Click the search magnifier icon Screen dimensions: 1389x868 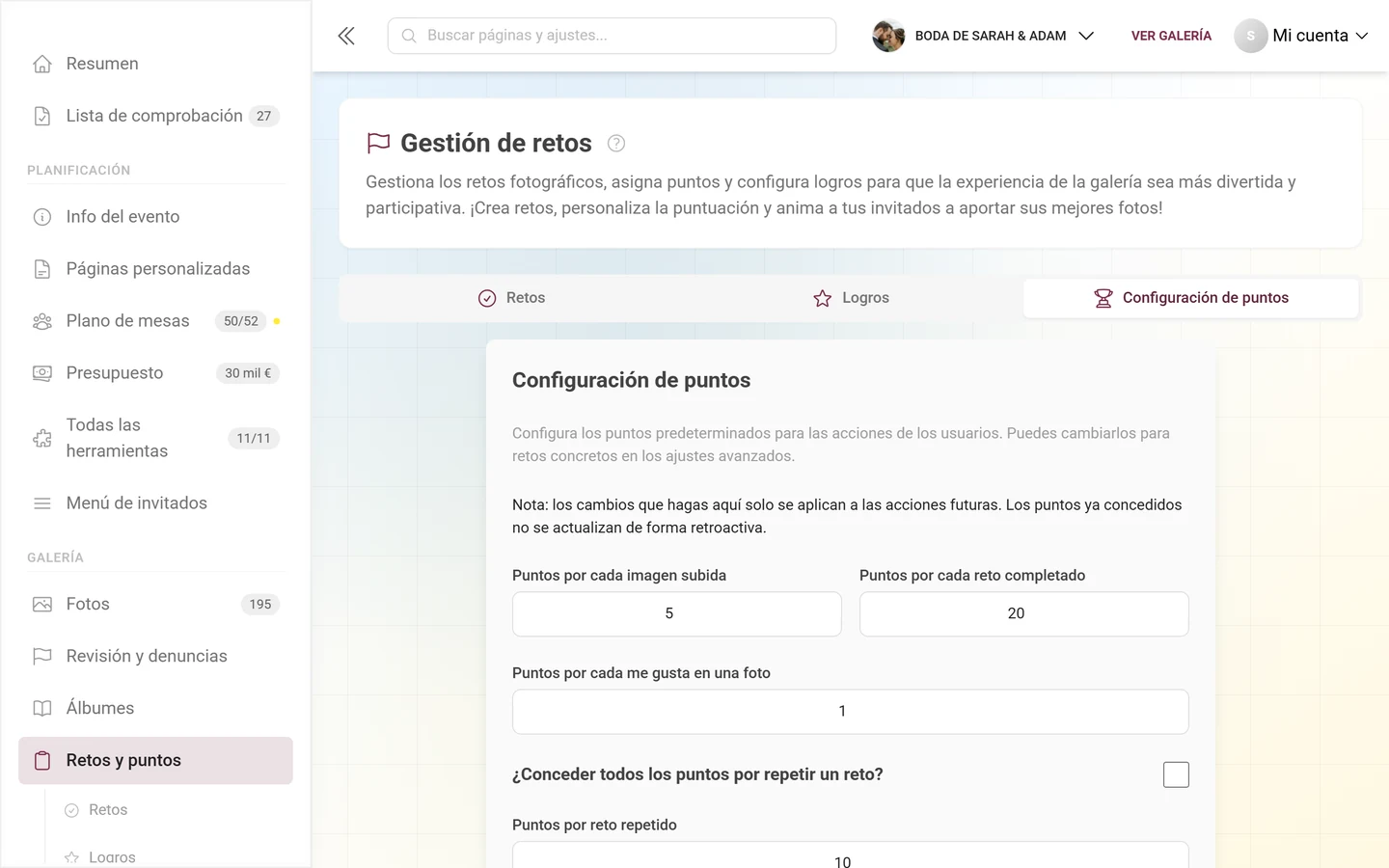409,36
